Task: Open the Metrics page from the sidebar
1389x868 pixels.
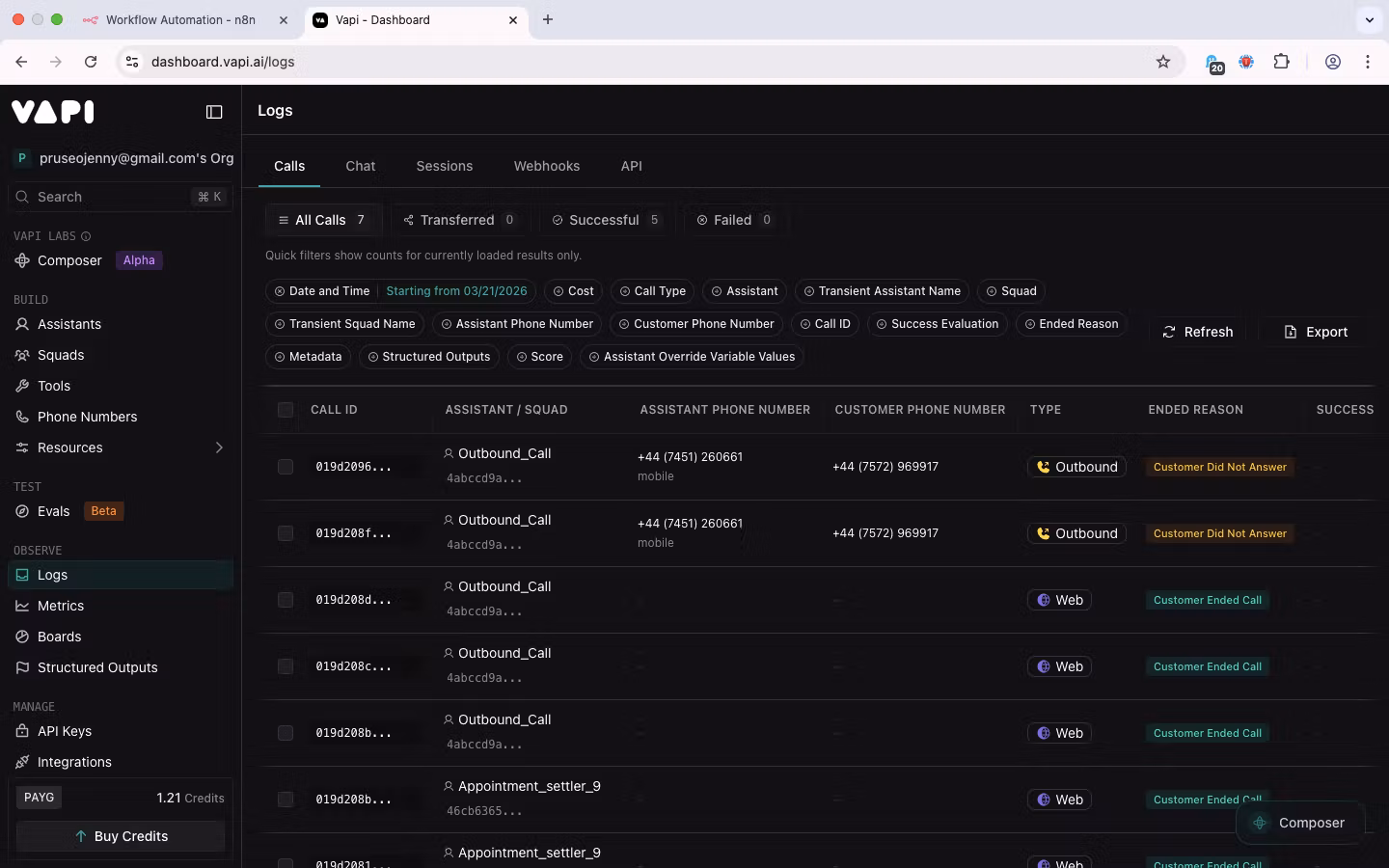Action: (60, 606)
